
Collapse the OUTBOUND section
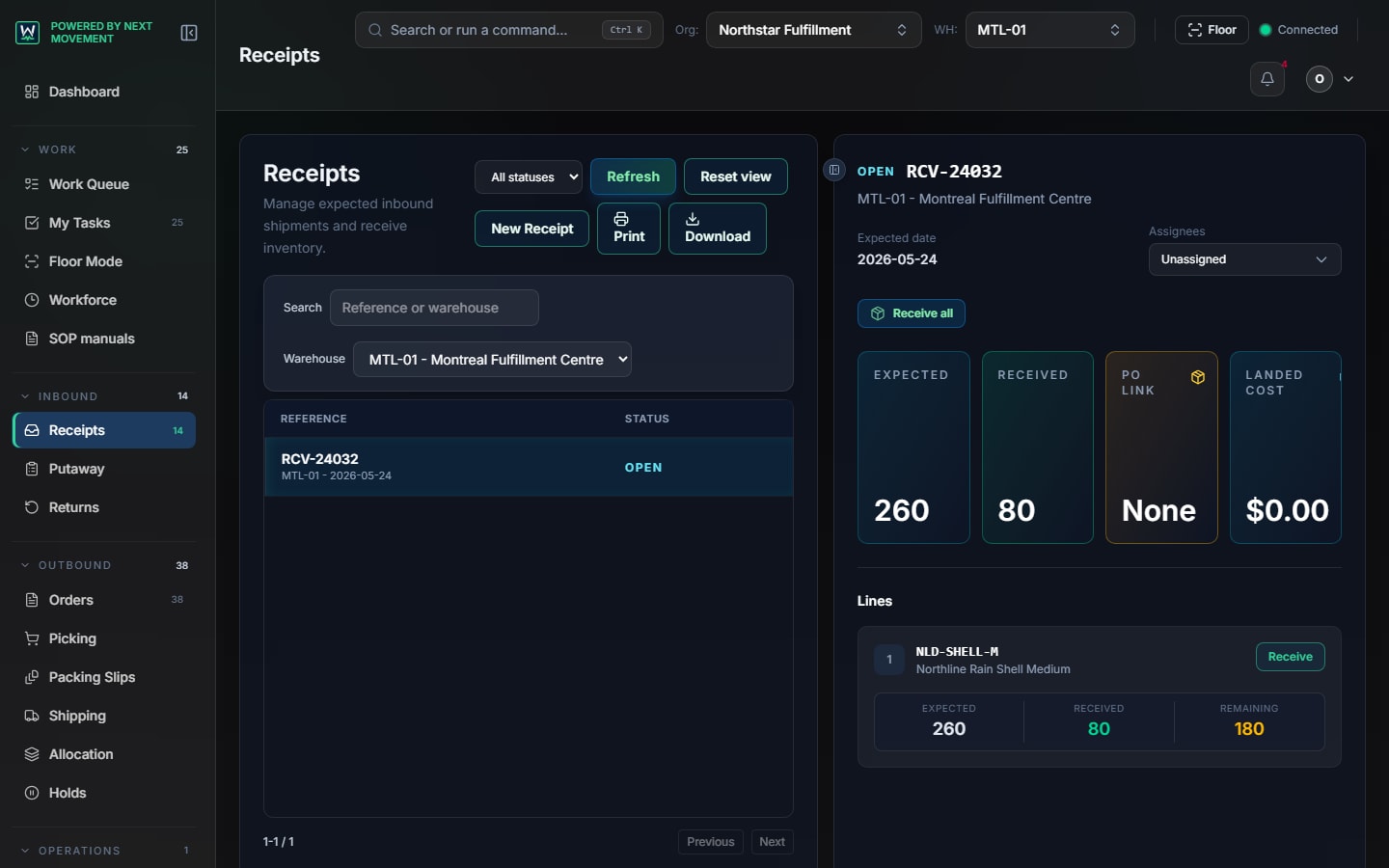[104, 565]
